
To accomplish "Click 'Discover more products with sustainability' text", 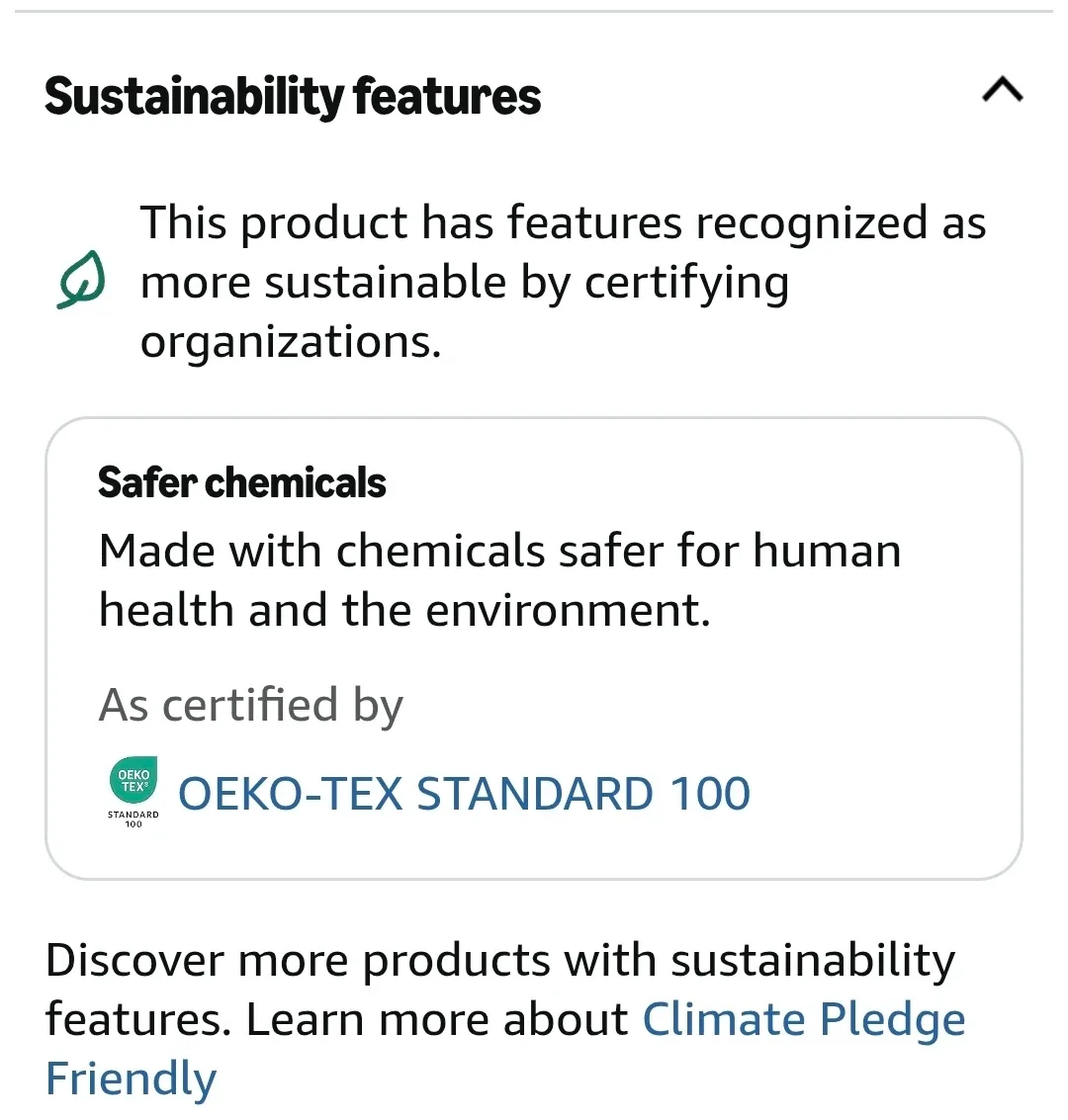I will coord(499,961).
